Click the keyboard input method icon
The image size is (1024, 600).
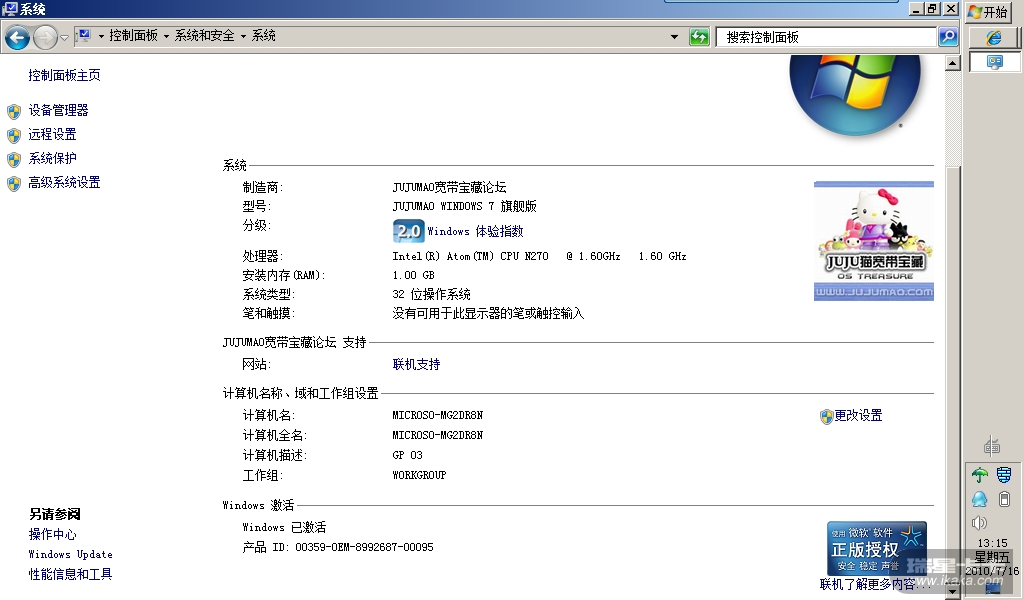click(x=992, y=446)
